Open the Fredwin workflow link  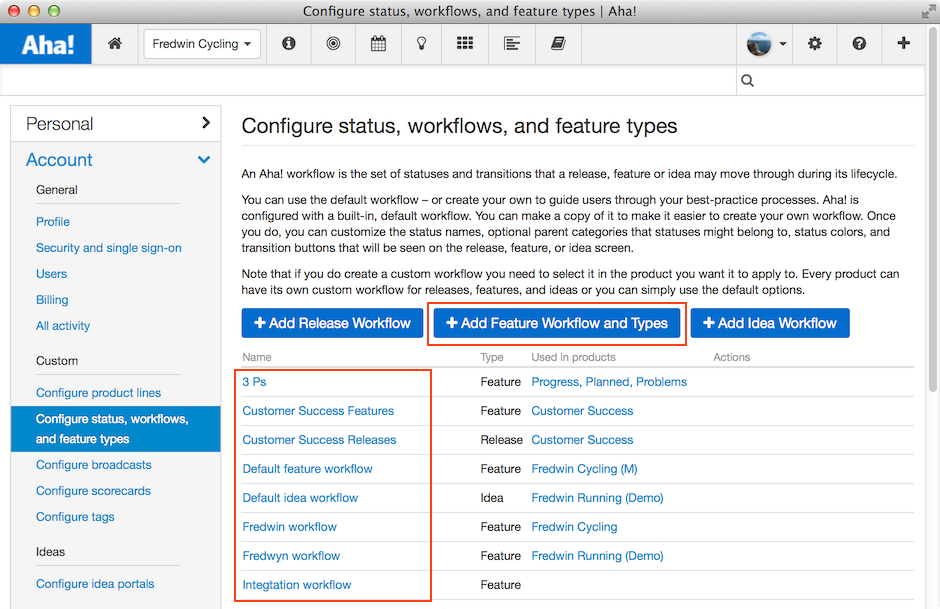[290, 527]
